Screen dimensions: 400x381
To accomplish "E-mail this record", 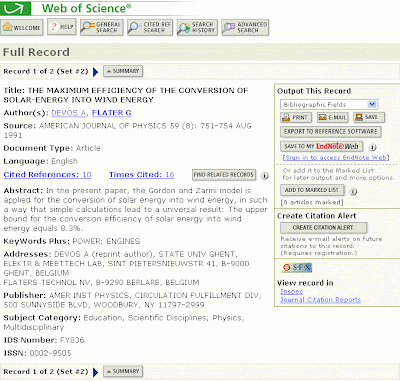I will tap(332, 117).
